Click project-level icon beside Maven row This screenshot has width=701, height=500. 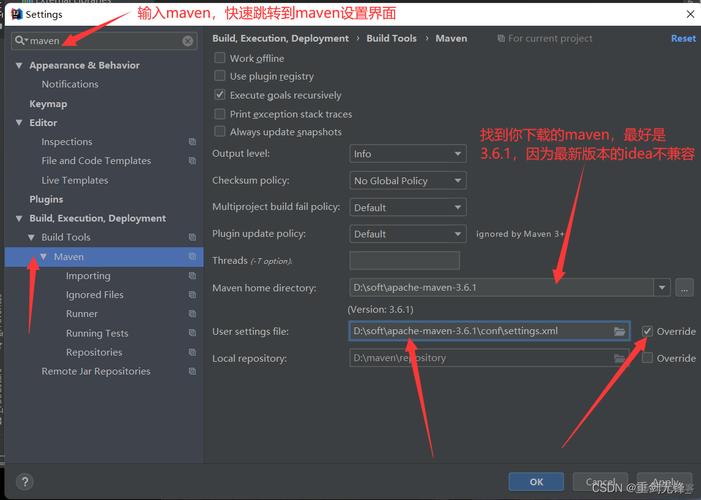coord(192,256)
